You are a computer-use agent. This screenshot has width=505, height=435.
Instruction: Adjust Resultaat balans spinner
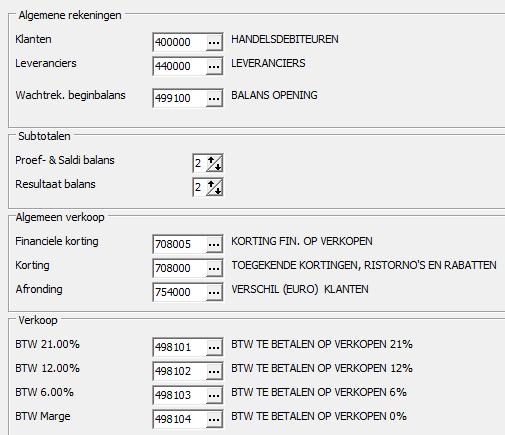[x=214, y=187]
